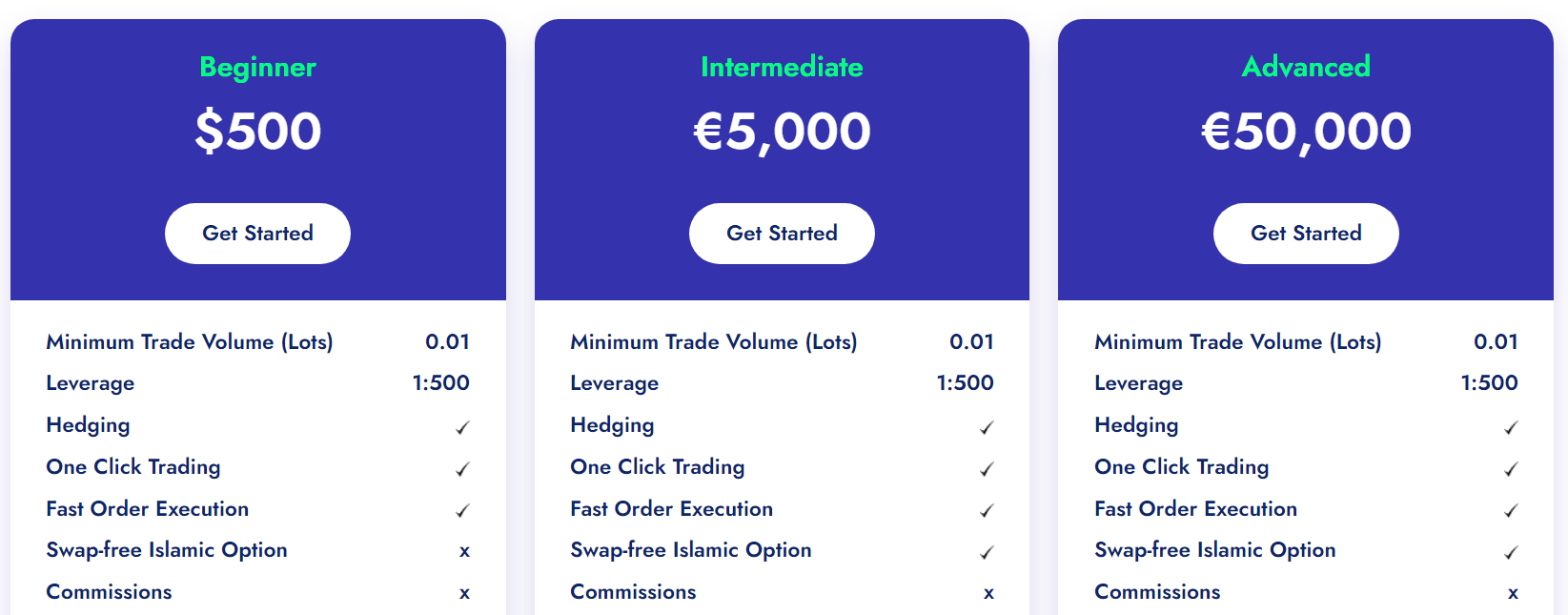Click Get Started under Beginner plan

[x=257, y=234]
